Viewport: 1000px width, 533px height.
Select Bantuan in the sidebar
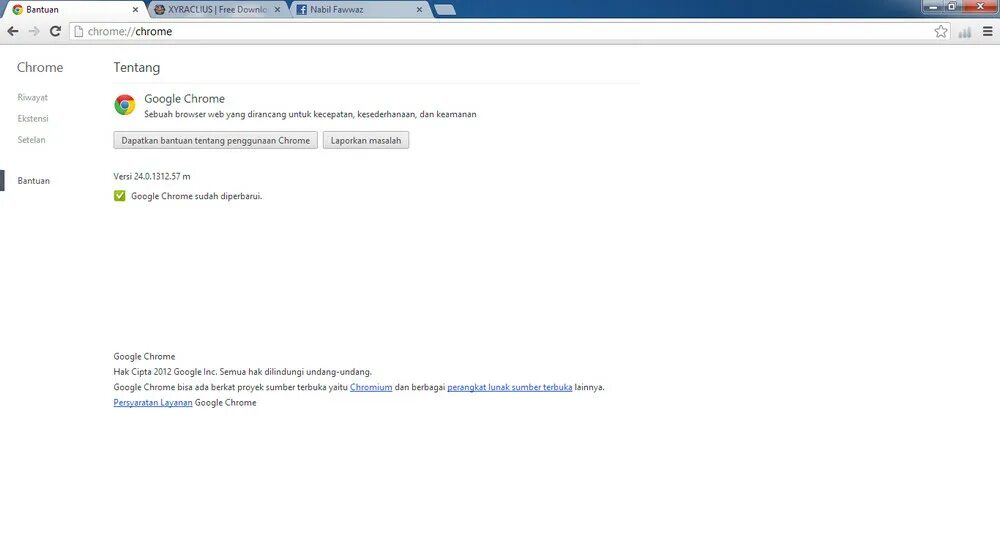click(x=33, y=180)
